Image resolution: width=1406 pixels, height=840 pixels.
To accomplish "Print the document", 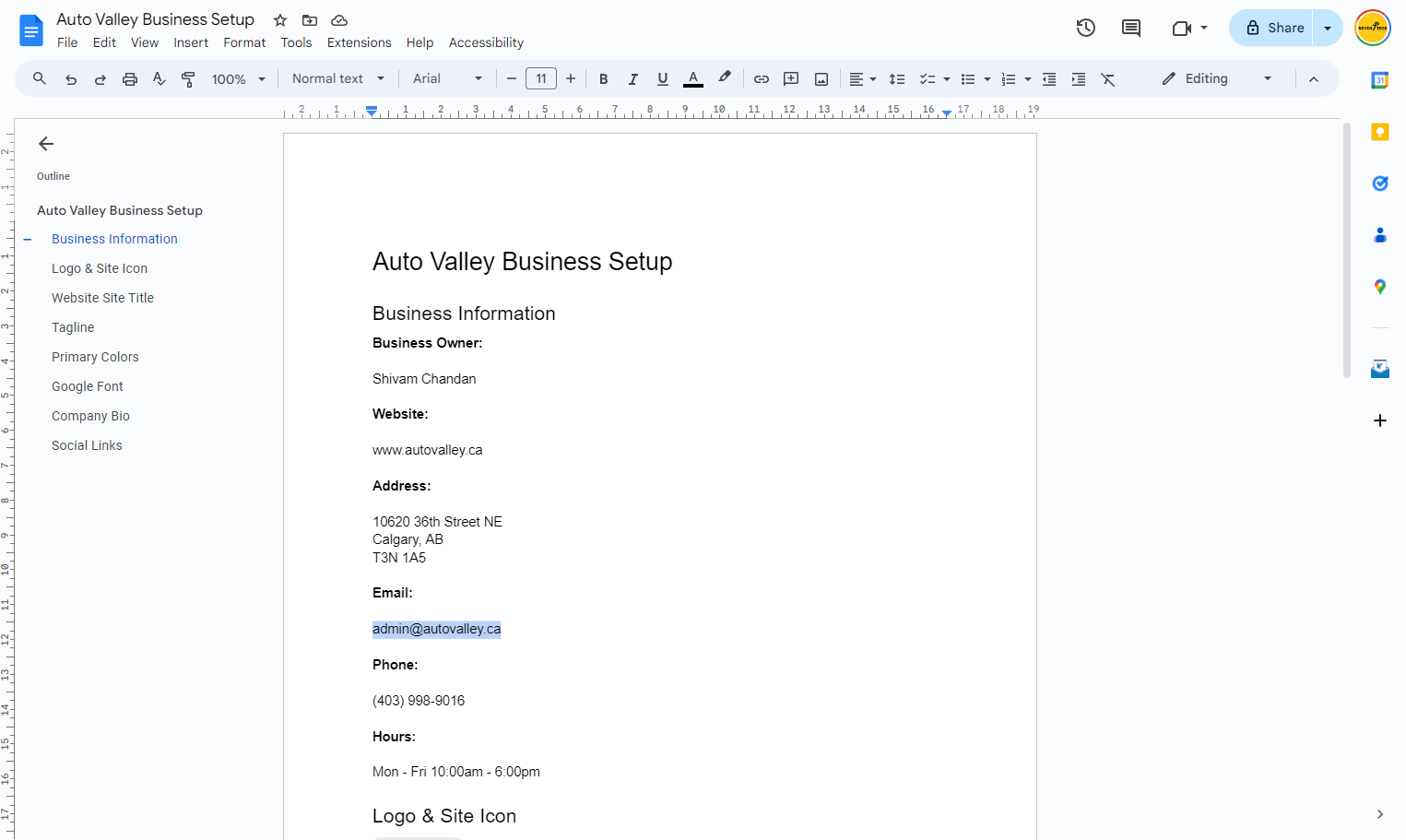I will tap(130, 79).
